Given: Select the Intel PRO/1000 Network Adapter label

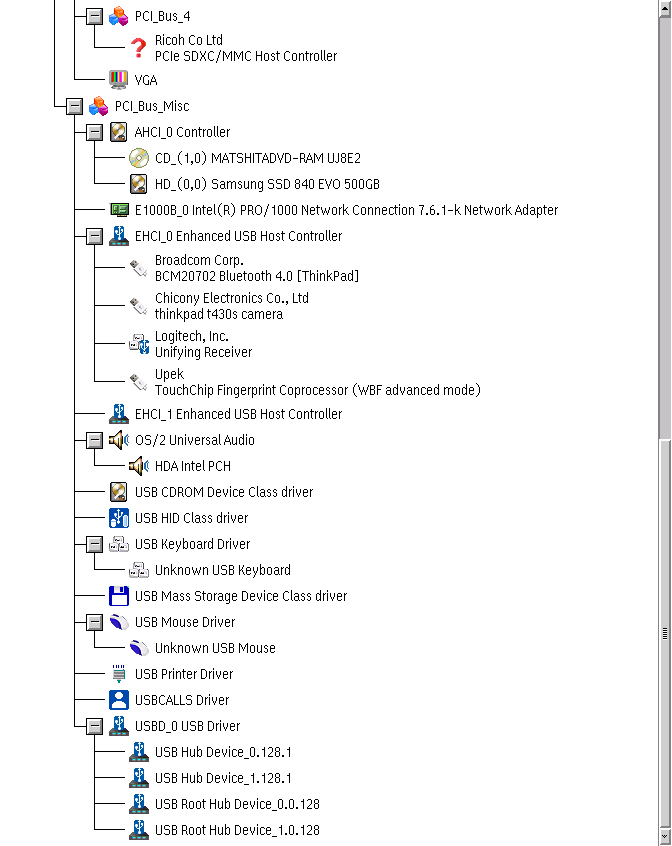Looking at the screenshot, I should [346, 210].
